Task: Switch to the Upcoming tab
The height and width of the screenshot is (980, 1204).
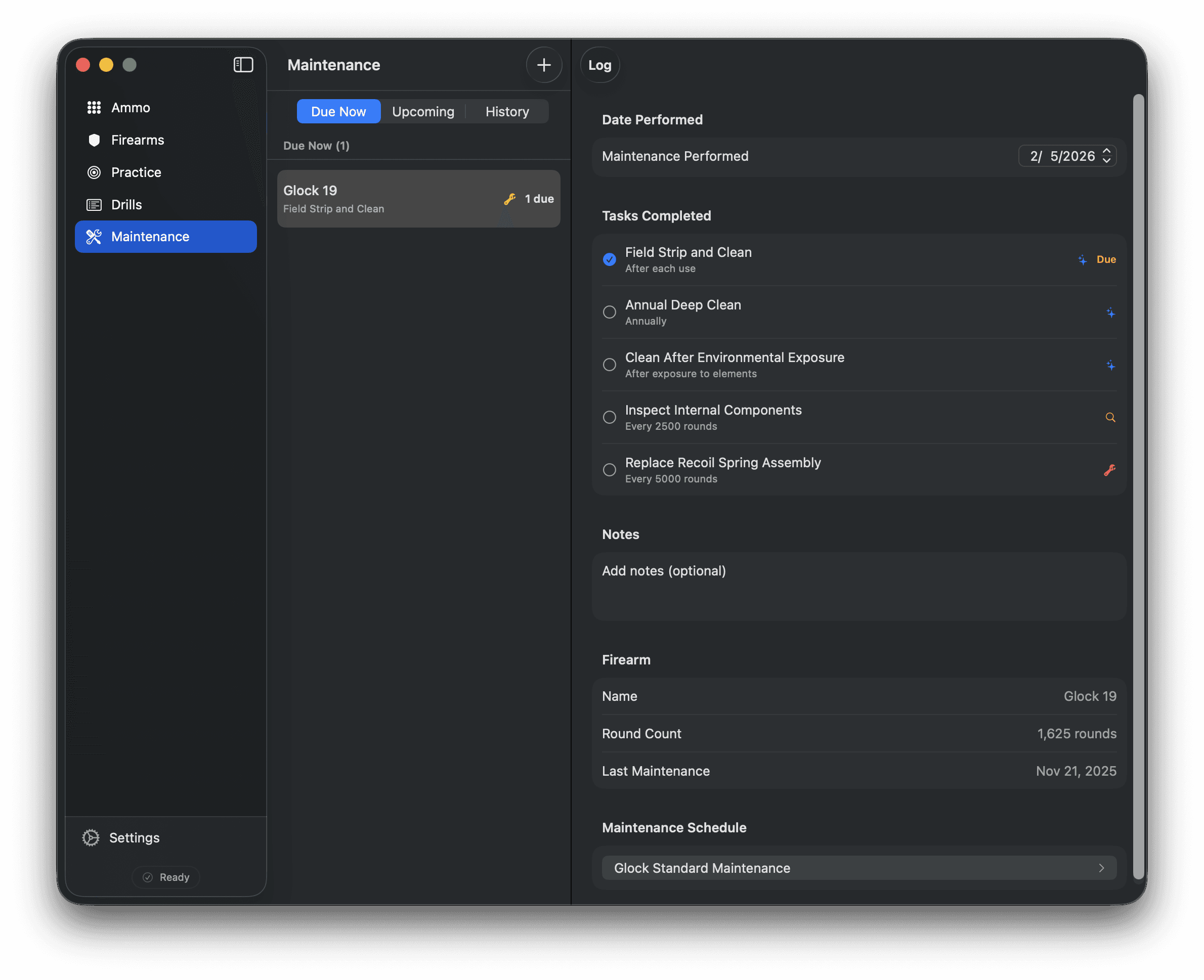Action: pyautogui.click(x=422, y=111)
